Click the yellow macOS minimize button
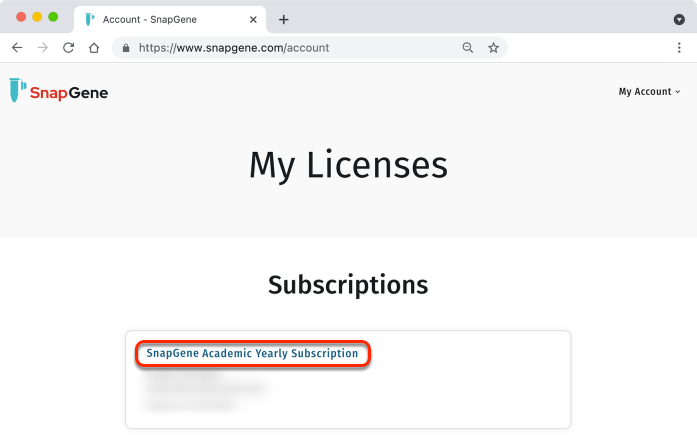Image resolution: width=697 pixels, height=435 pixels. click(x=37, y=17)
